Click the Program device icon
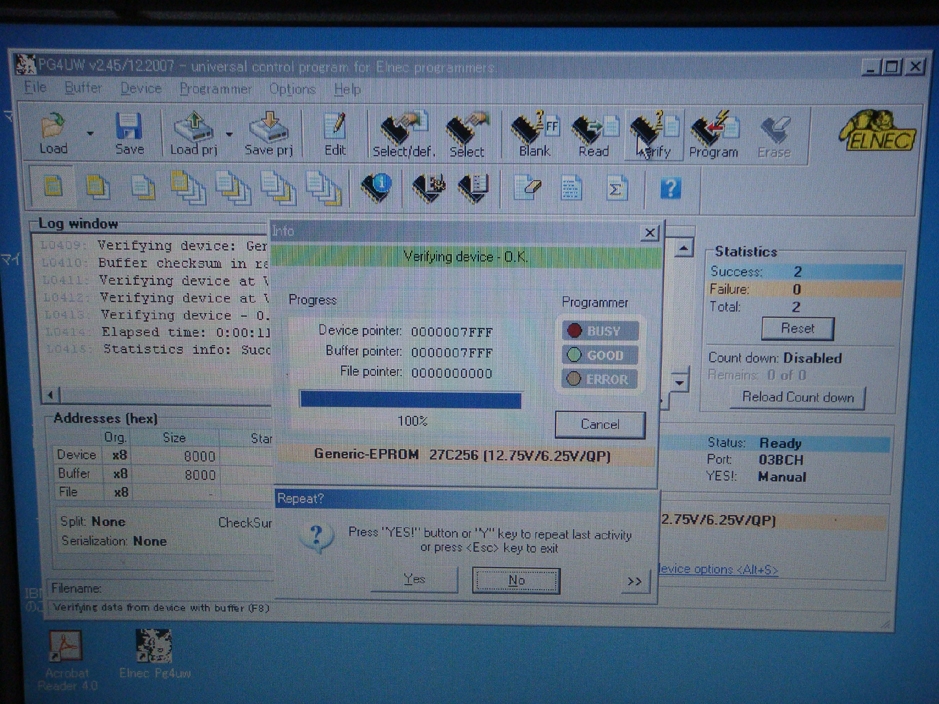The width and height of the screenshot is (939, 704). [713, 135]
